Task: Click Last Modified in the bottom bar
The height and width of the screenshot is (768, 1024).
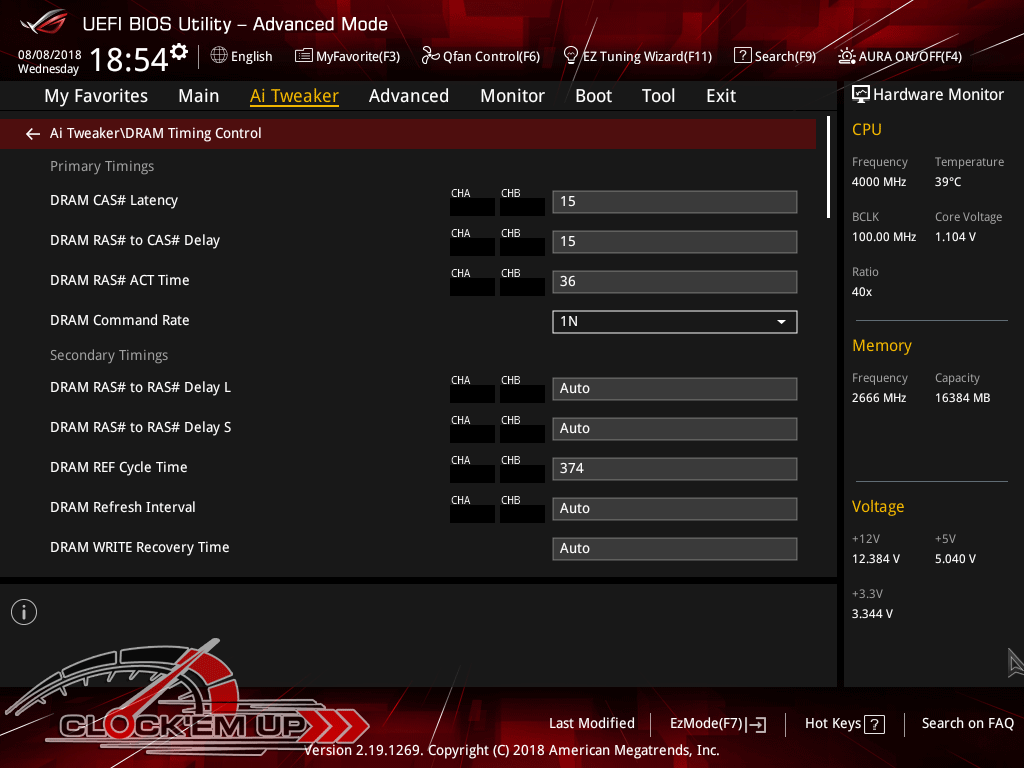Action: coord(591,723)
